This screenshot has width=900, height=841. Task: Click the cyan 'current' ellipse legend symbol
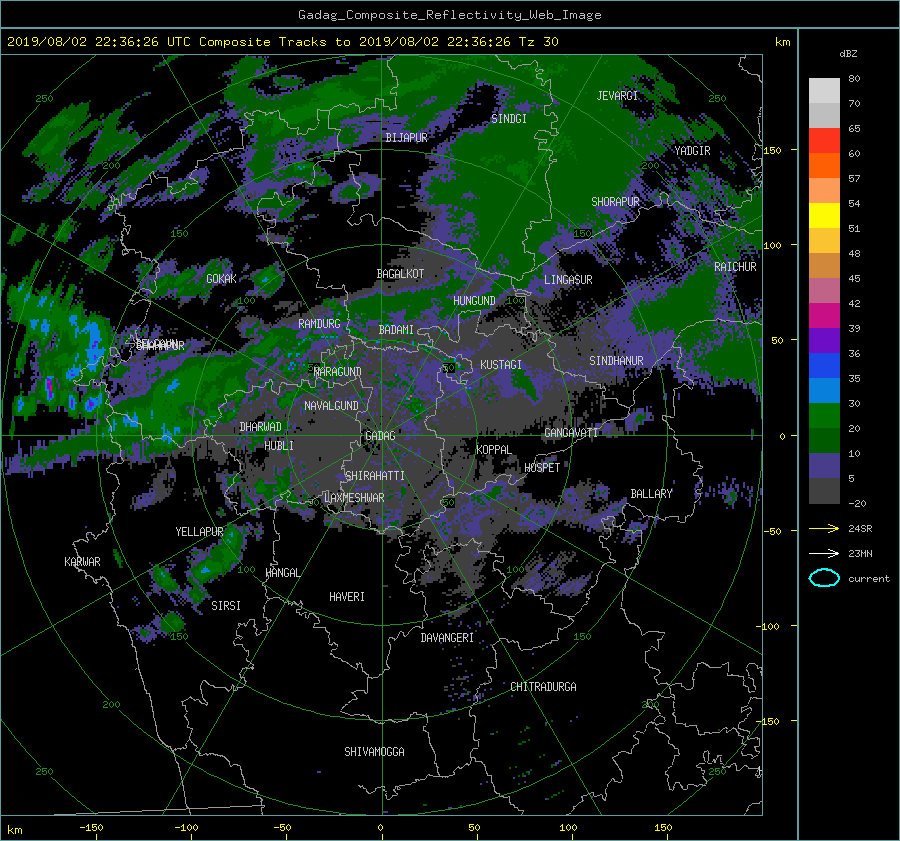824,578
